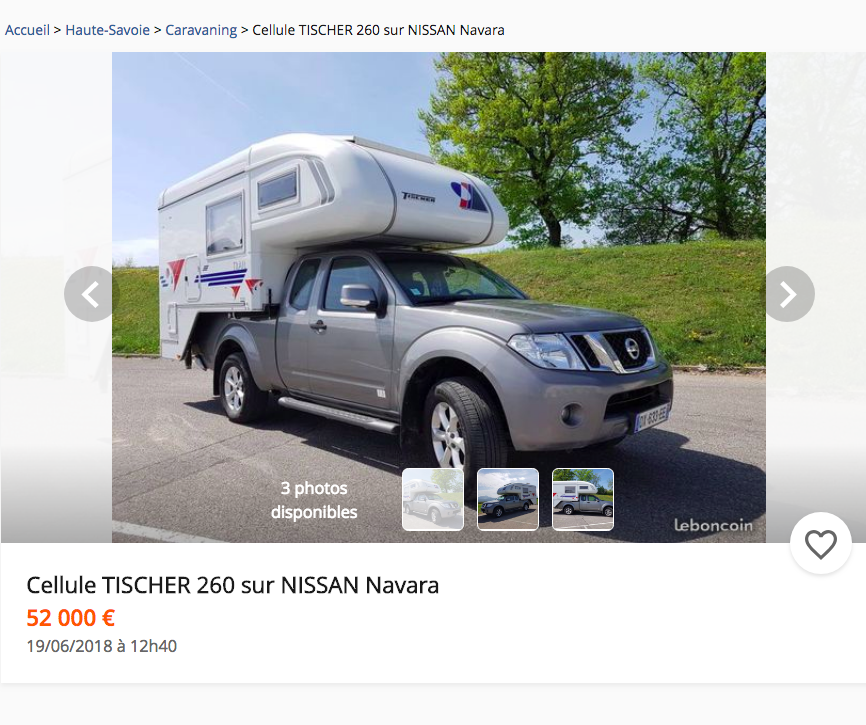Click the posting date 19/06/2018 à 12h40
This screenshot has height=725, width=866.
coord(102,646)
